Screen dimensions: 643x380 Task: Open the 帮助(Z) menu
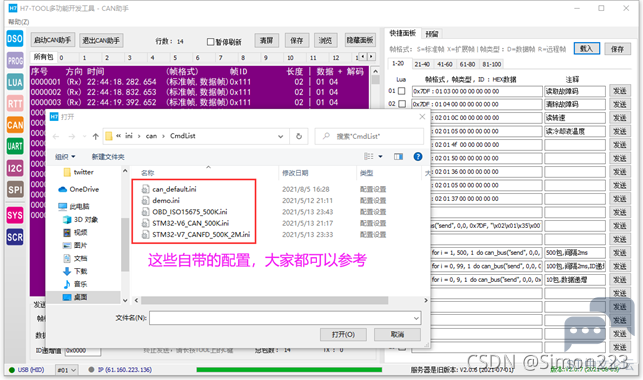[x=18, y=22]
